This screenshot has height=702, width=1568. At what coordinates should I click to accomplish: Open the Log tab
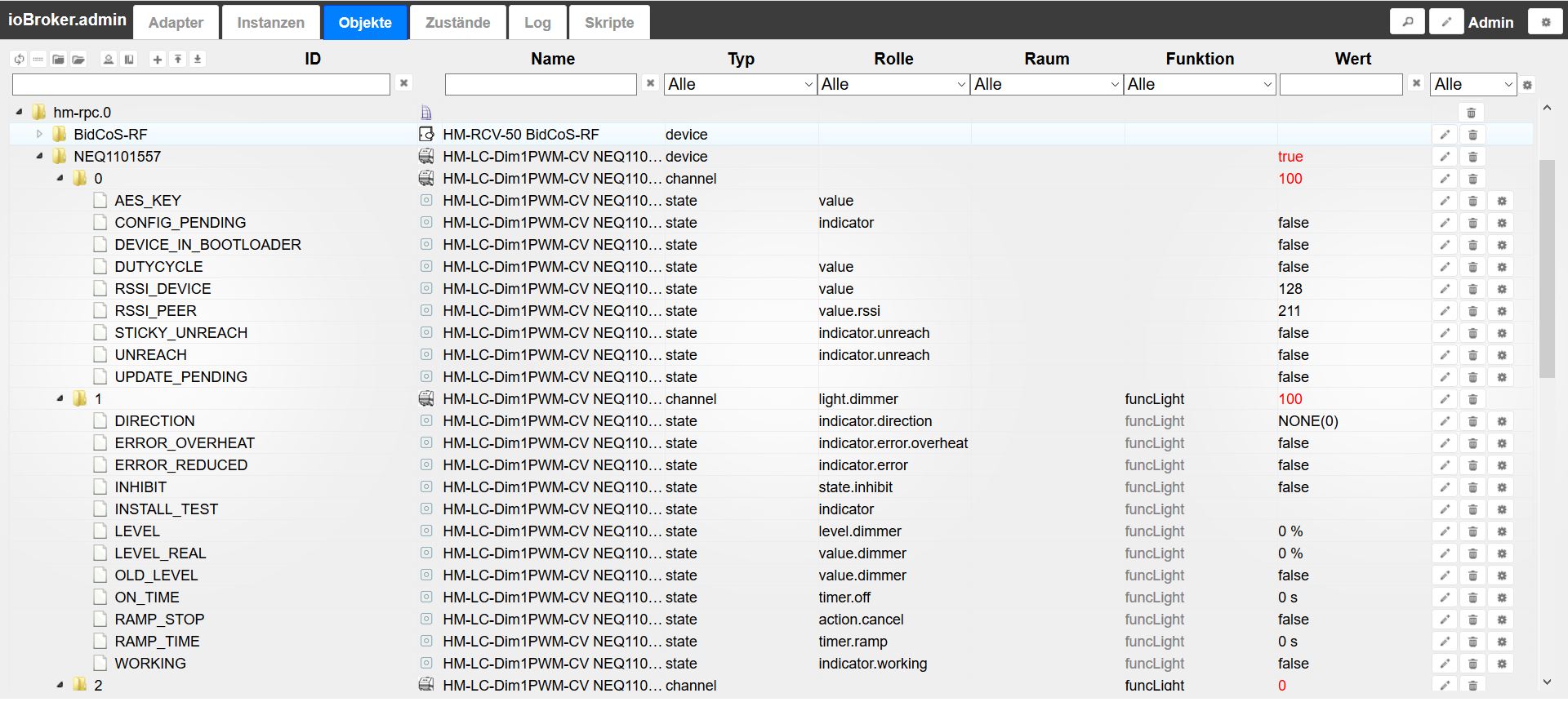tap(537, 22)
